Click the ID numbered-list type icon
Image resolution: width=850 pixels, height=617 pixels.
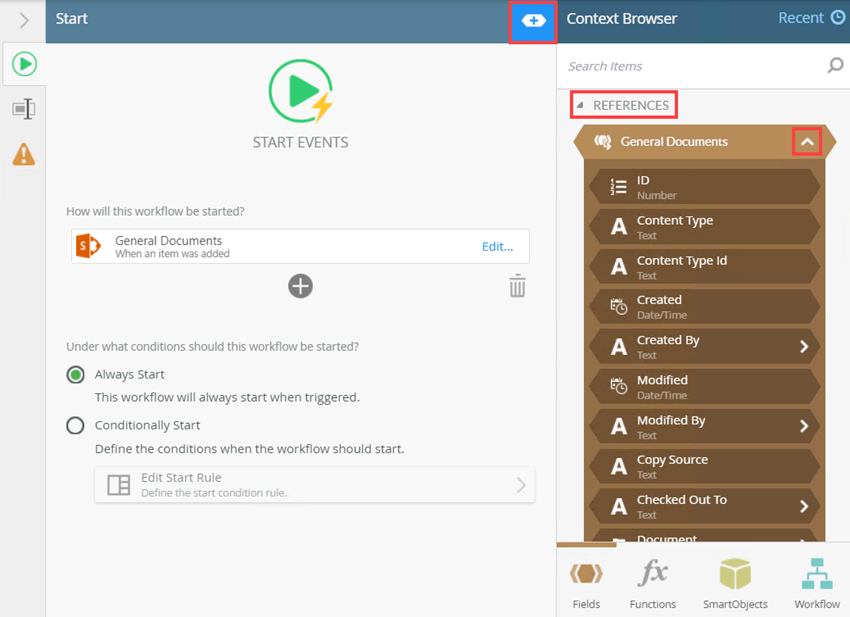click(619, 187)
